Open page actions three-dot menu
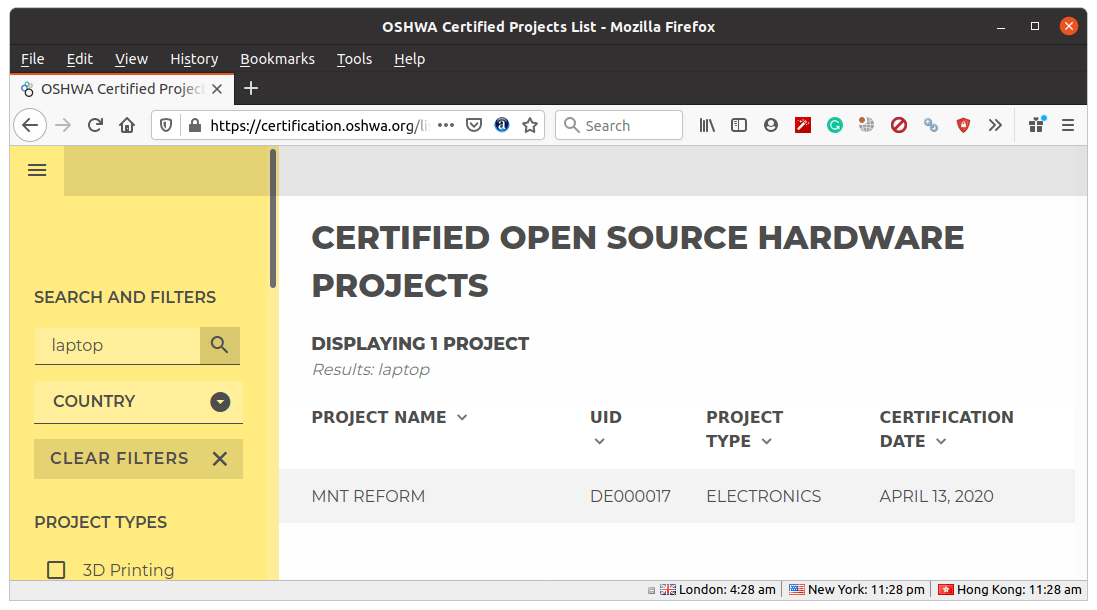1097x610 pixels. [446, 125]
